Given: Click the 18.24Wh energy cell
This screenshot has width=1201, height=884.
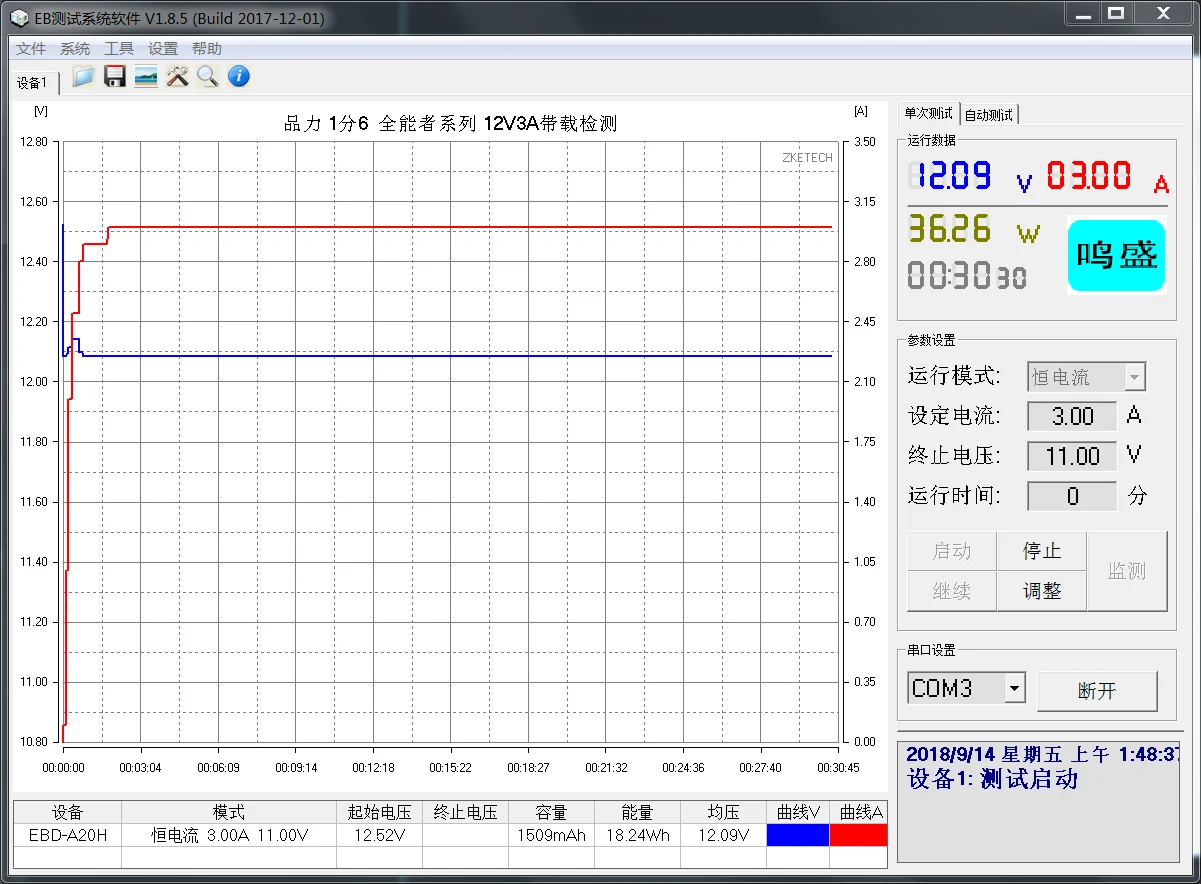Looking at the screenshot, I should tap(637, 835).
